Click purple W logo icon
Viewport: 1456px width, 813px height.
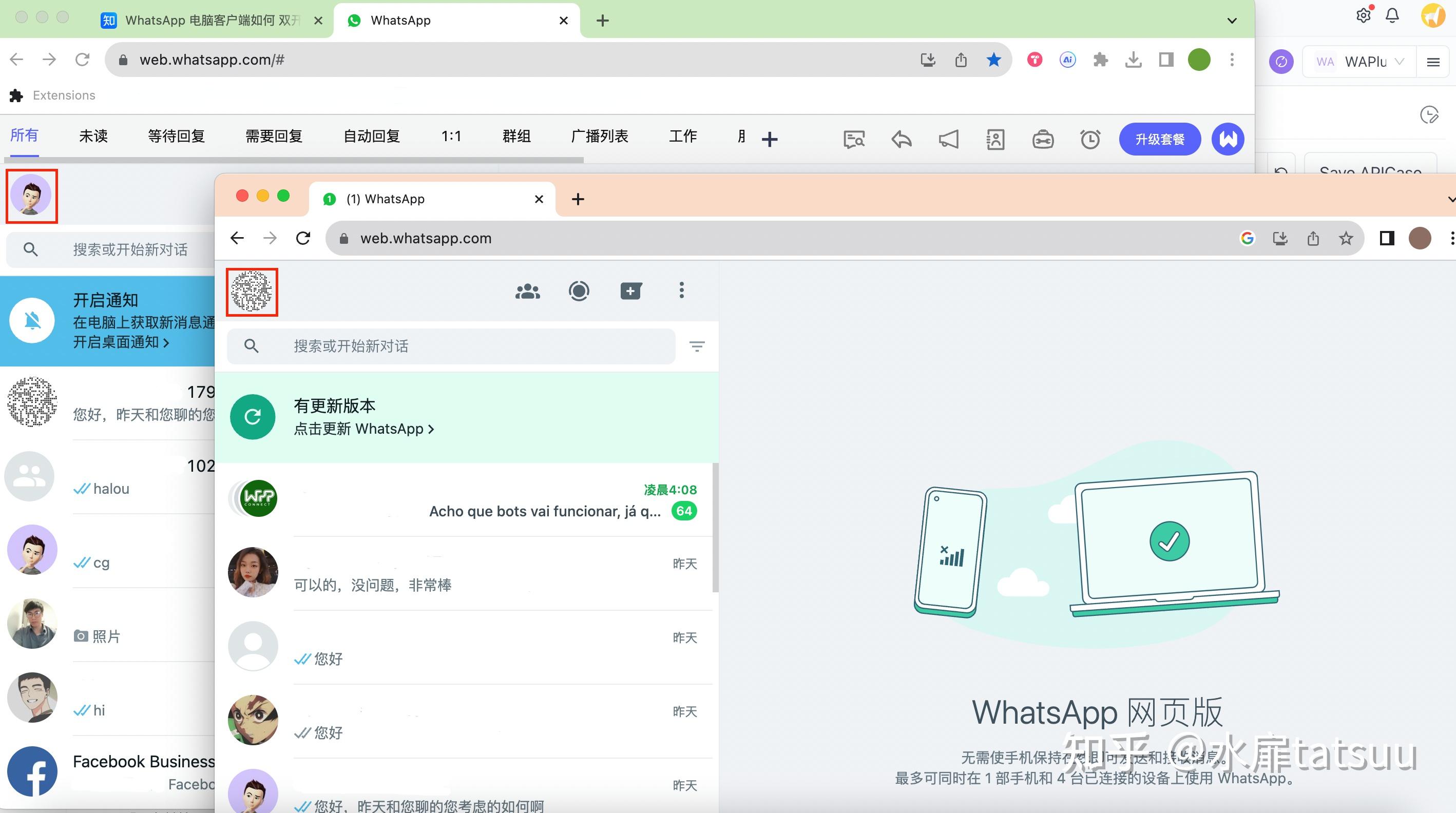(1228, 139)
